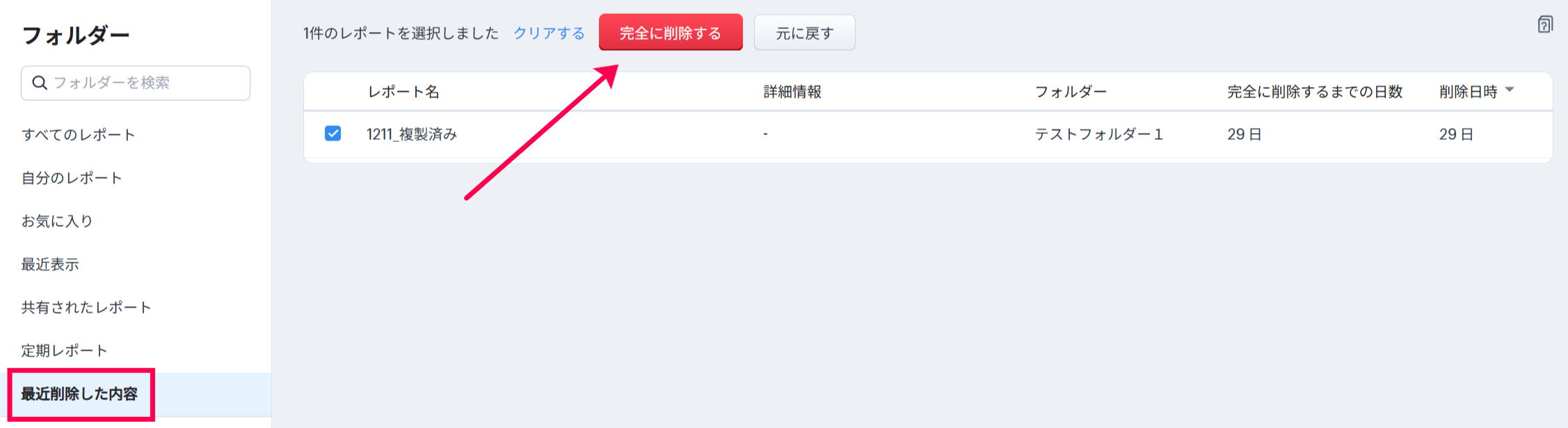The width and height of the screenshot is (1568, 428).
Task: Sort by レポート名 column header
Action: [403, 92]
